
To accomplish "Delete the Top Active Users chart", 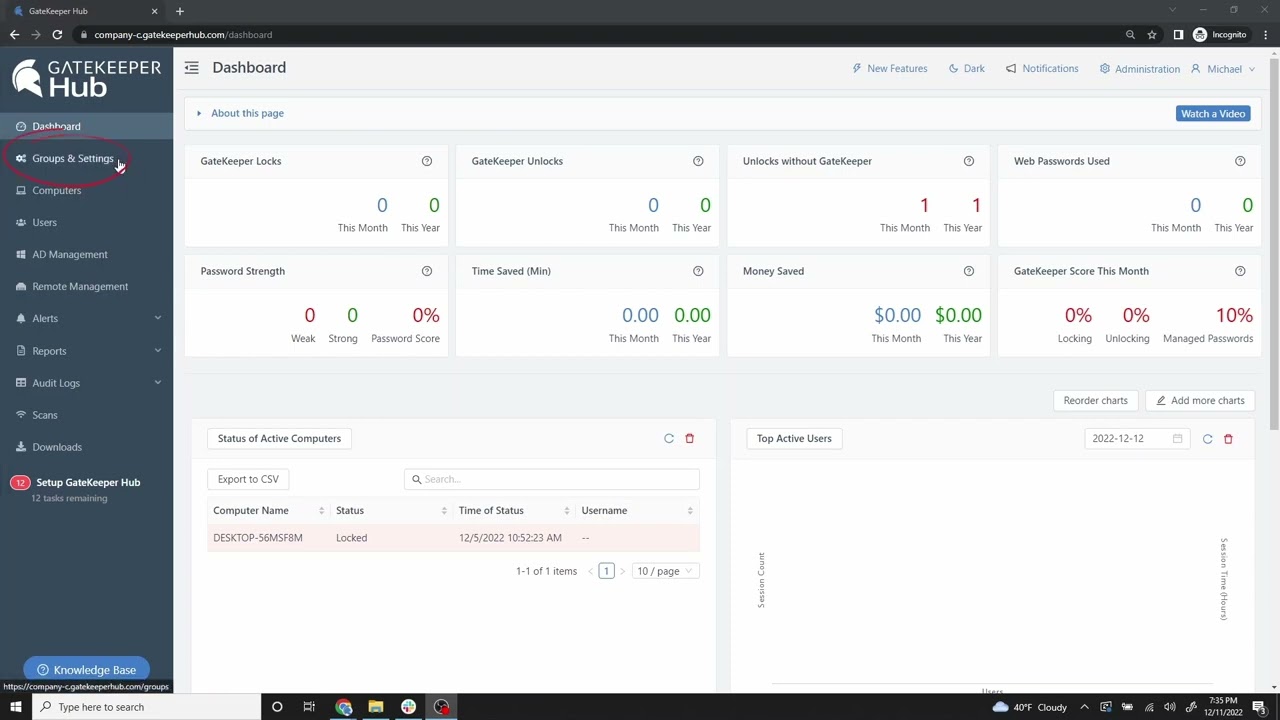I will (1228, 438).
